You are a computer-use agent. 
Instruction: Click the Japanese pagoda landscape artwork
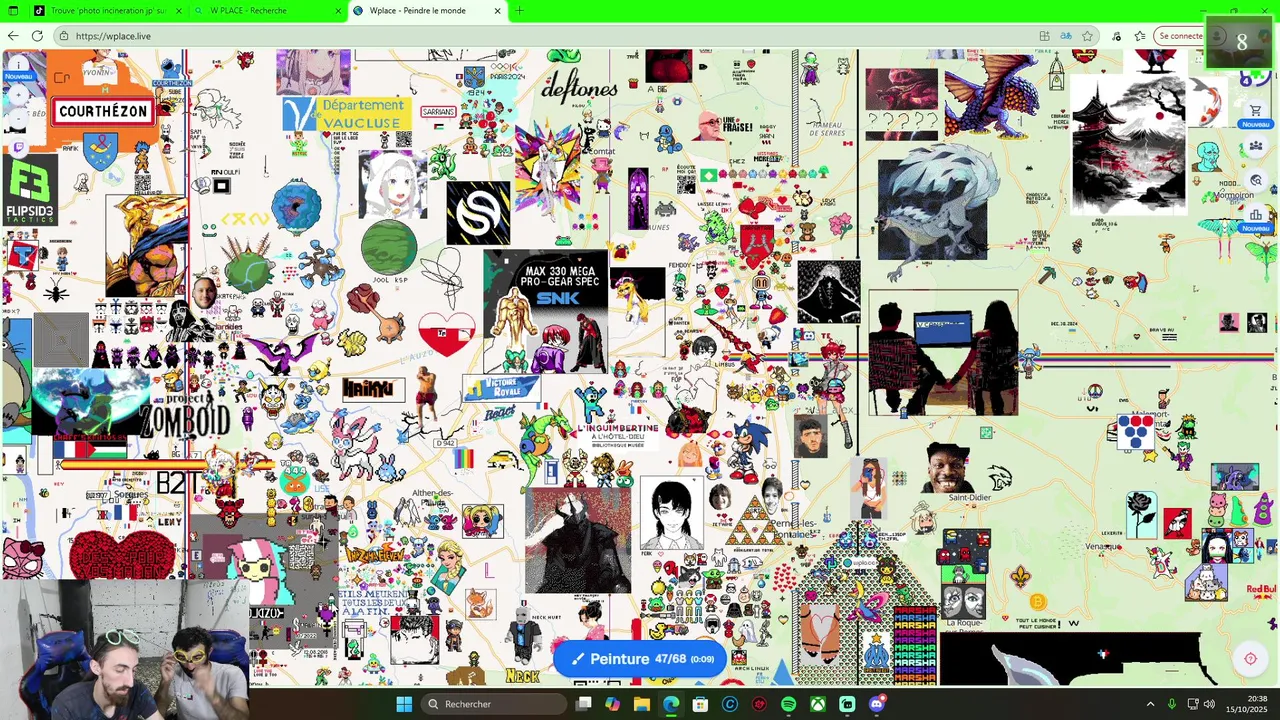click(x=1129, y=146)
